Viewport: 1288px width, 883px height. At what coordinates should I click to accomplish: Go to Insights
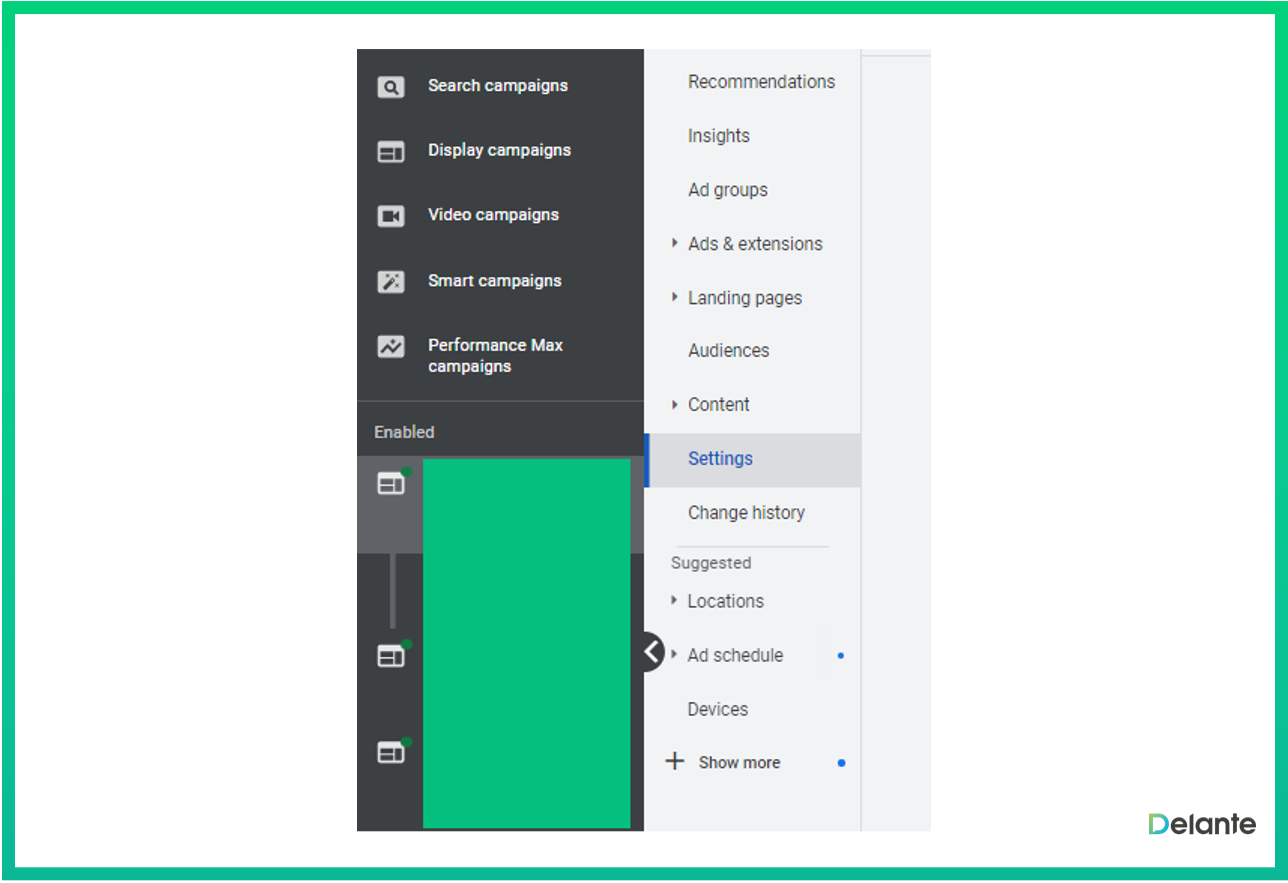[718, 136]
